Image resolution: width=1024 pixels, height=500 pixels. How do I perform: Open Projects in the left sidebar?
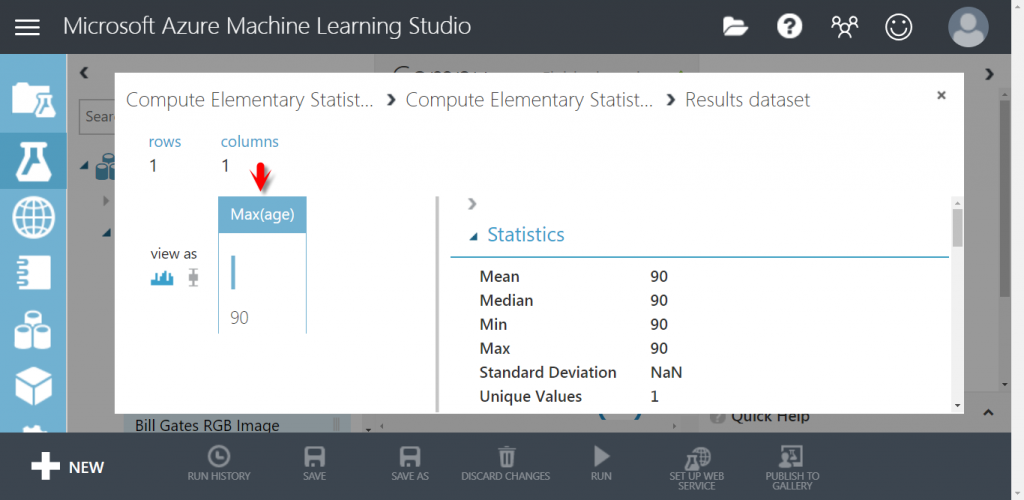(x=33, y=99)
